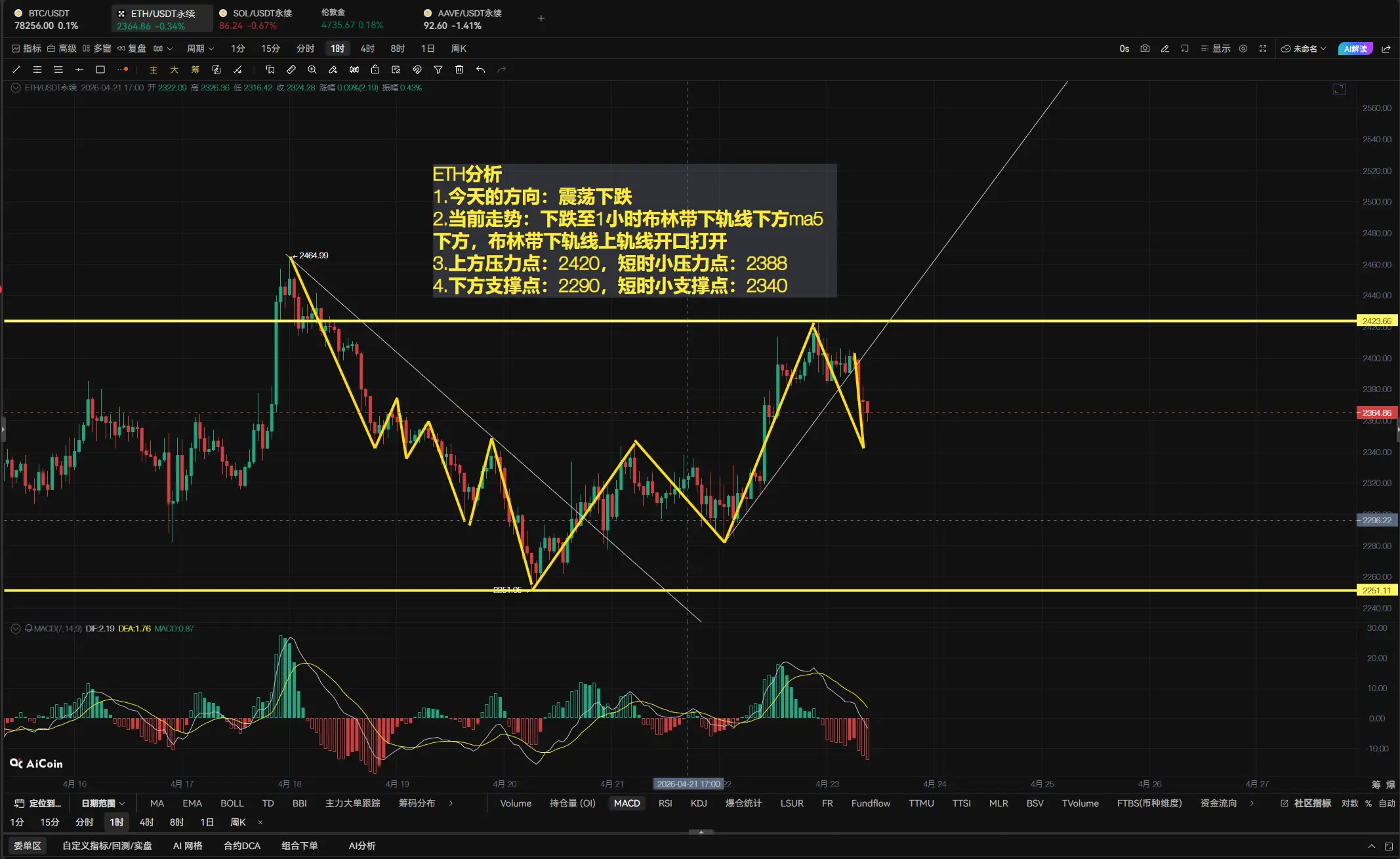The height and width of the screenshot is (859, 1400).
Task: Click the lock drawings icon
Action: pyautogui.click(x=375, y=70)
